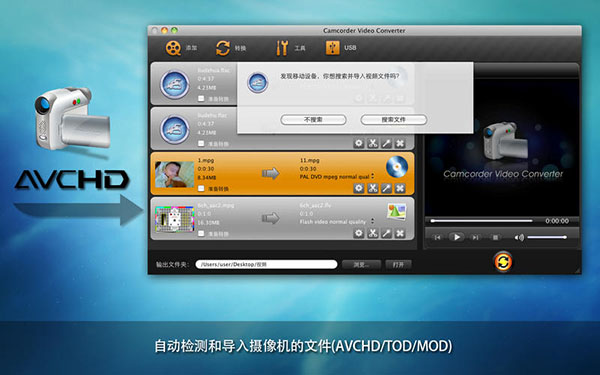Click the DVD disc profile icon in 1.mpg row
This screenshot has height=375, width=600.
click(x=397, y=167)
